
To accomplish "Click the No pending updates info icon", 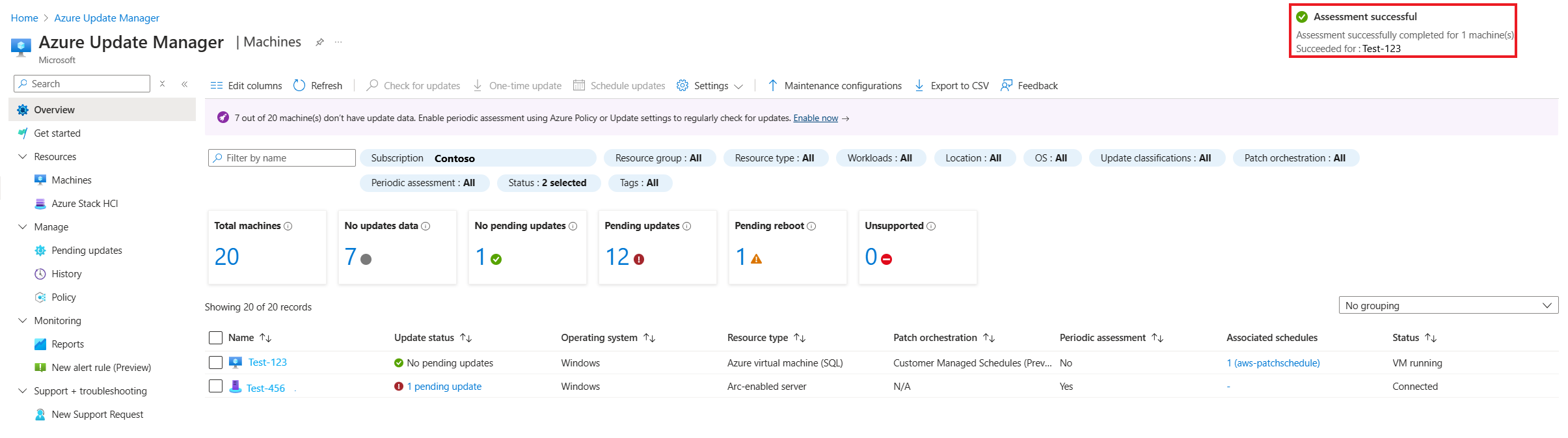I will tap(573, 226).
